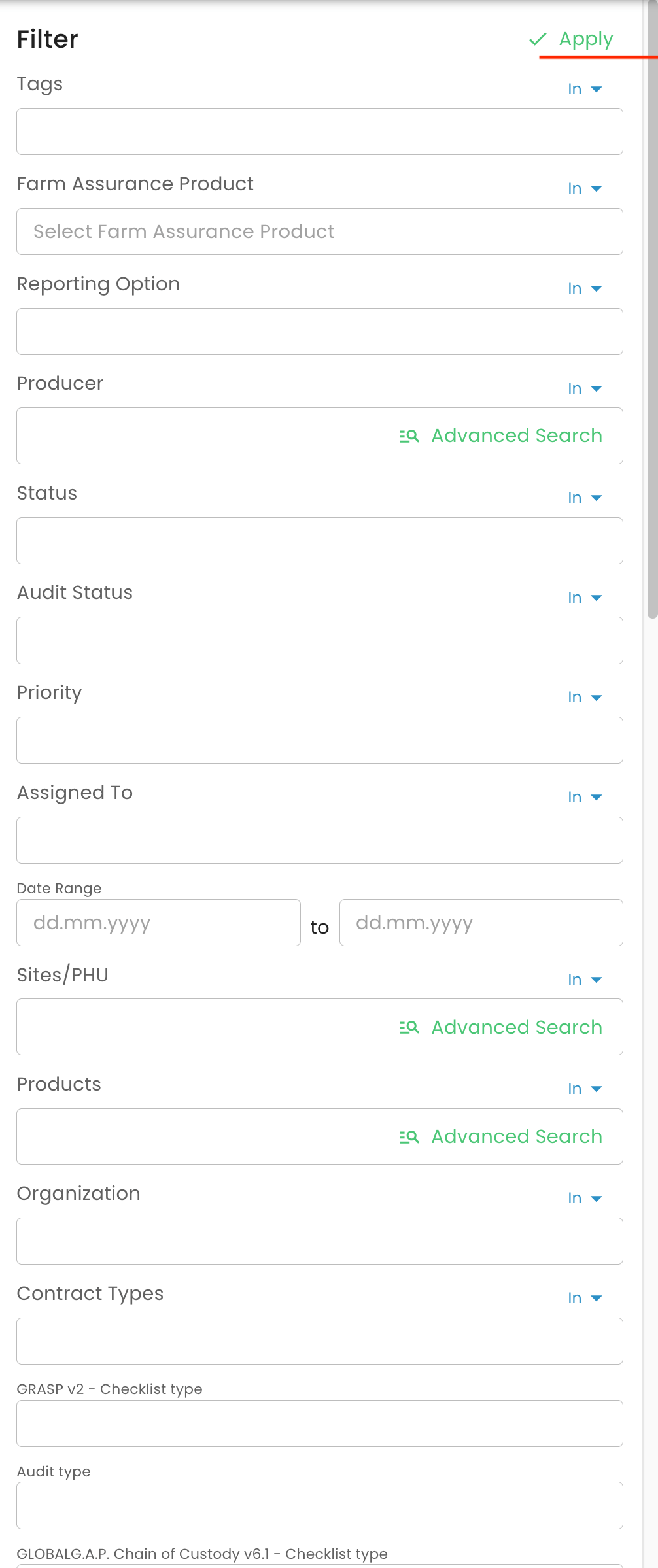The image size is (658, 1568).
Task: Click the Products Advanced Search magnifier icon
Action: [x=409, y=1137]
